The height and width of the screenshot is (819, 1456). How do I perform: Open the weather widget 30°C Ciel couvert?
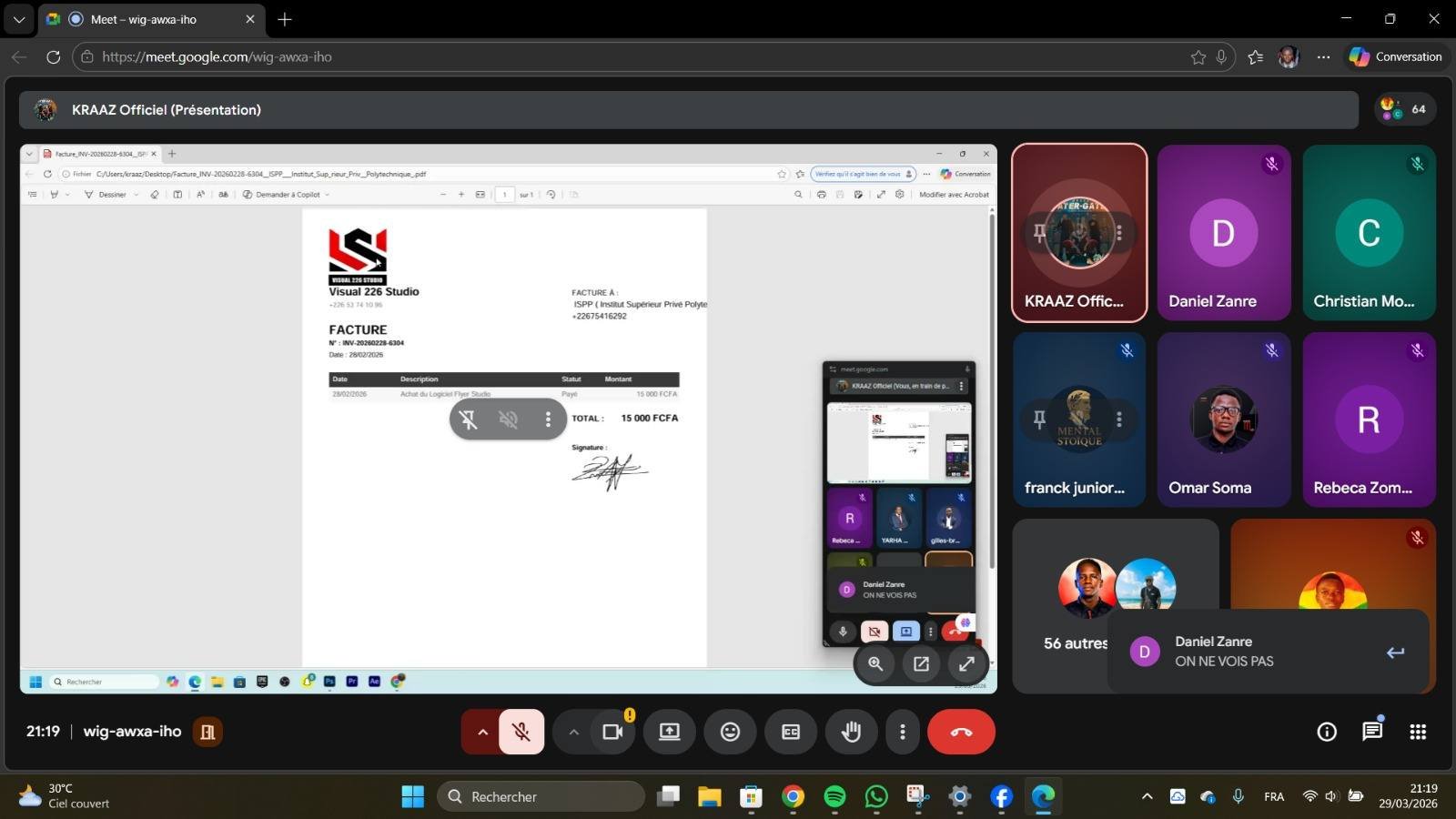(x=64, y=796)
